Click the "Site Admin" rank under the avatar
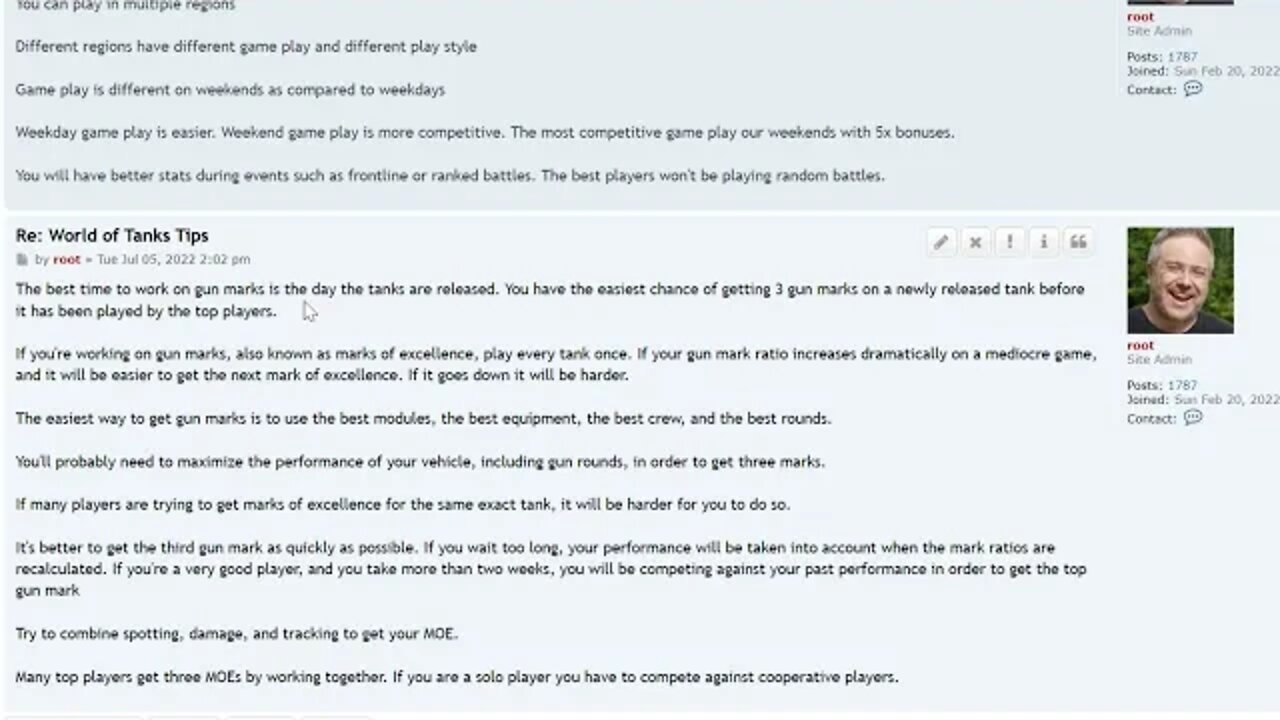 1159,360
